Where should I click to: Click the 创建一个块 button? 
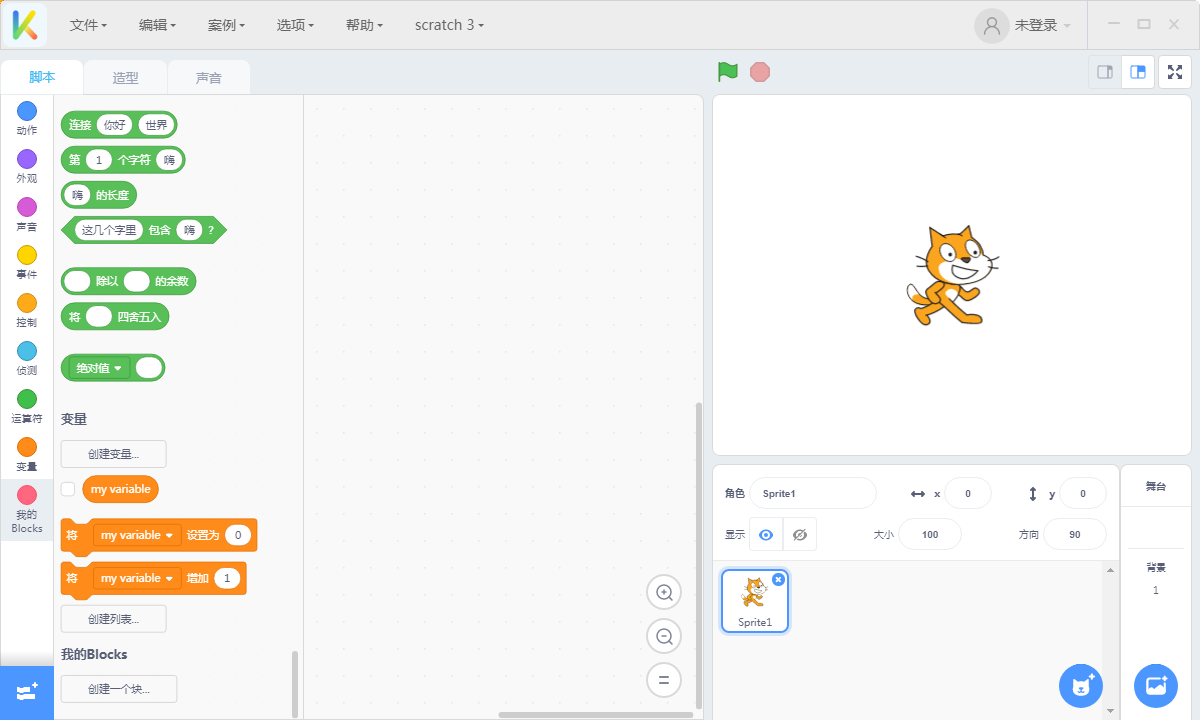tap(119, 689)
